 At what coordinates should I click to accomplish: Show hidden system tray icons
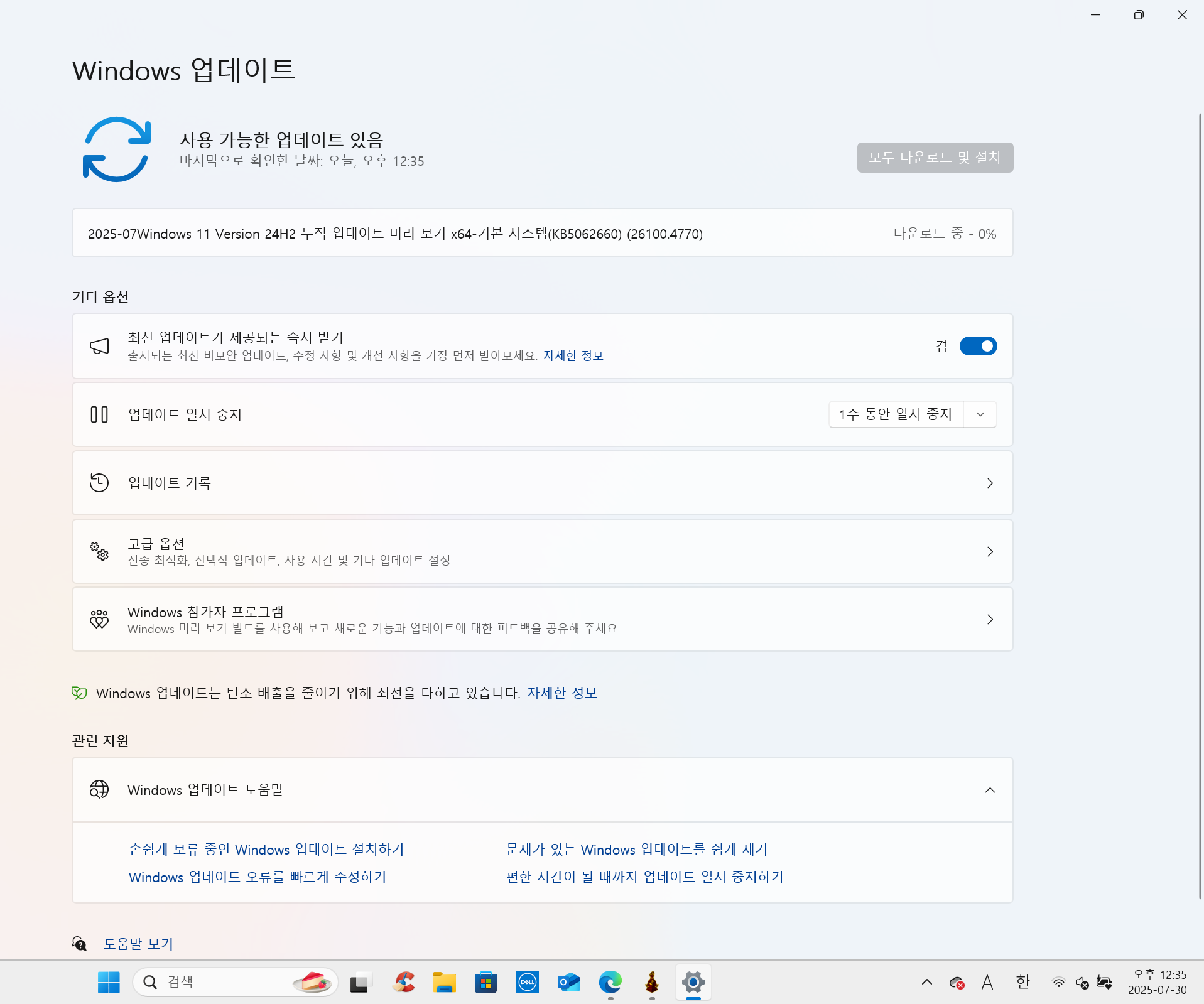click(x=927, y=983)
